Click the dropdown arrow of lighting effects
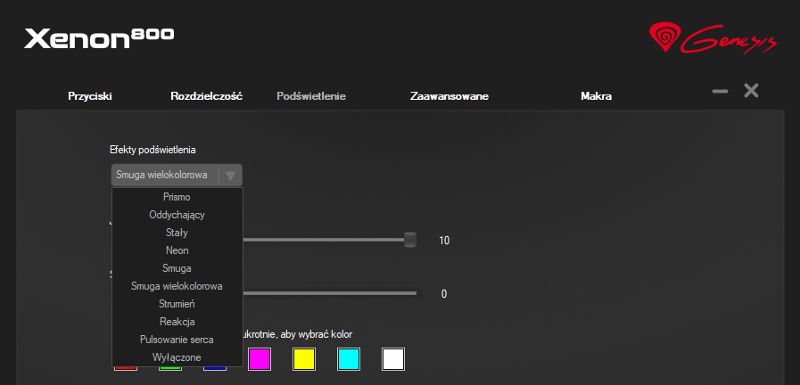The width and height of the screenshot is (800, 385). (x=231, y=175)
